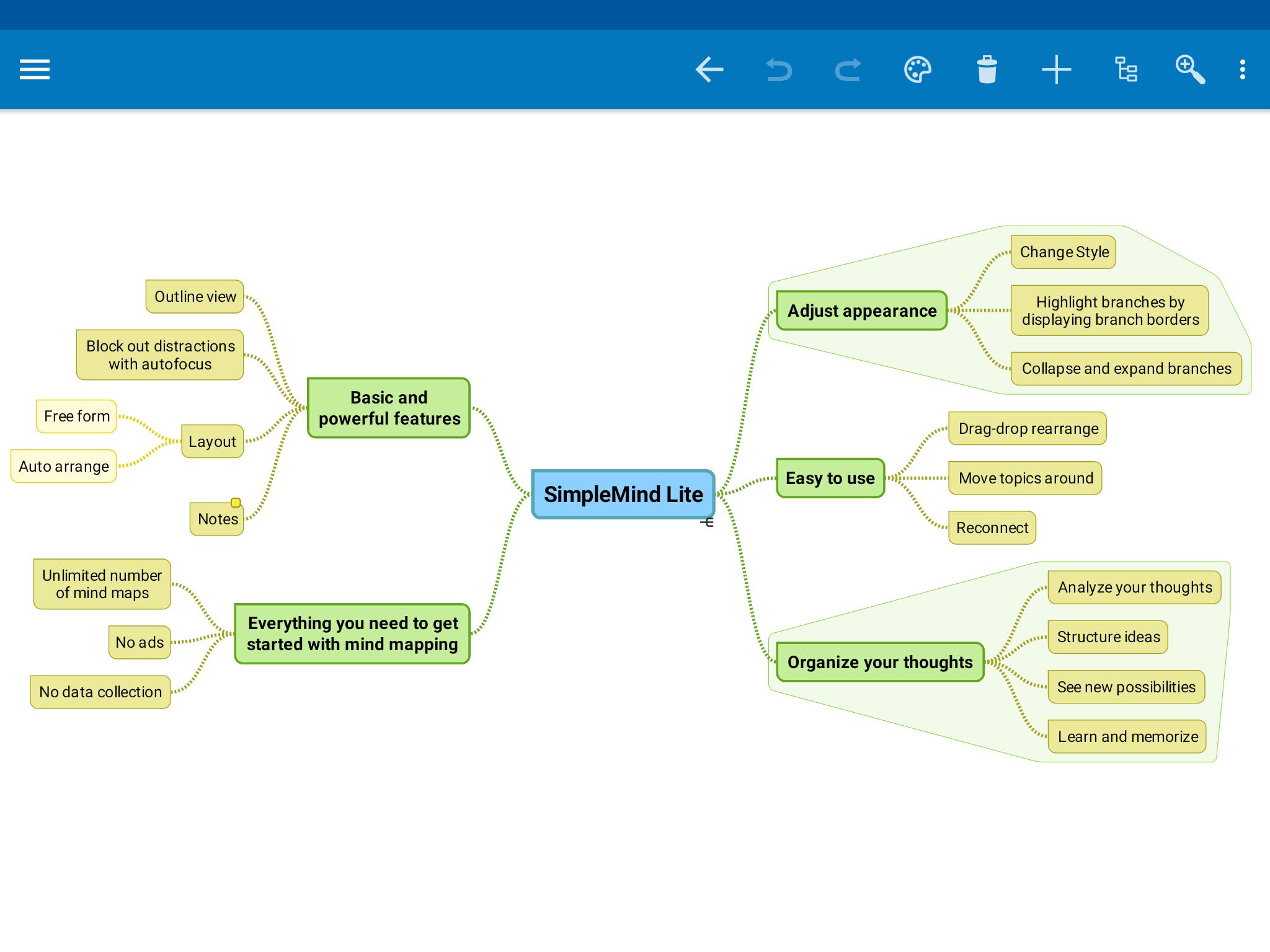1270x952 pixels.
Task: Click the zoom magnifier icon
Action: pos(1190,69)
